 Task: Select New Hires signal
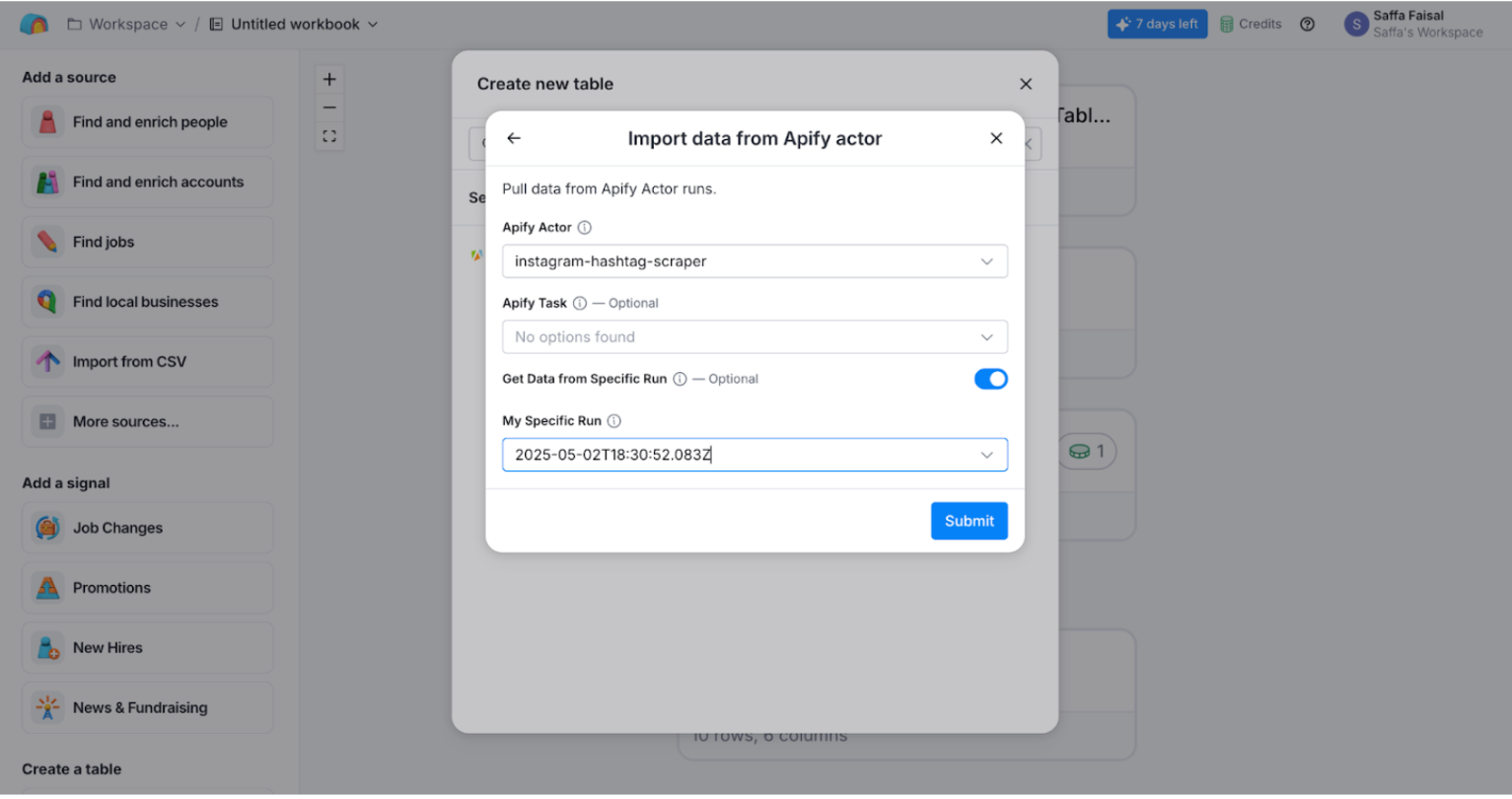click(x=148, y=648)
